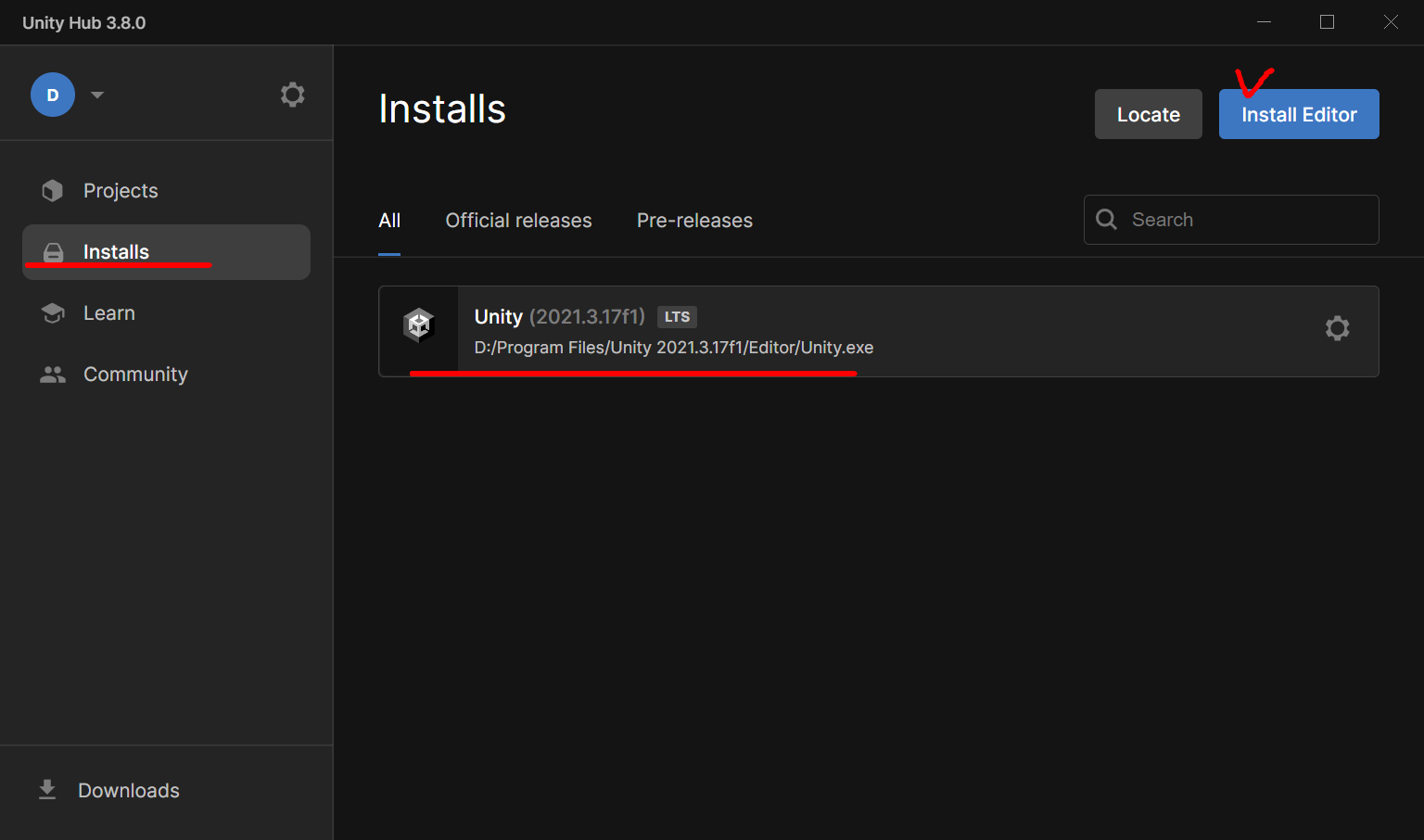Click the Installs page heading
This screenshot has height=840, width=1424.
click(442, 109)
